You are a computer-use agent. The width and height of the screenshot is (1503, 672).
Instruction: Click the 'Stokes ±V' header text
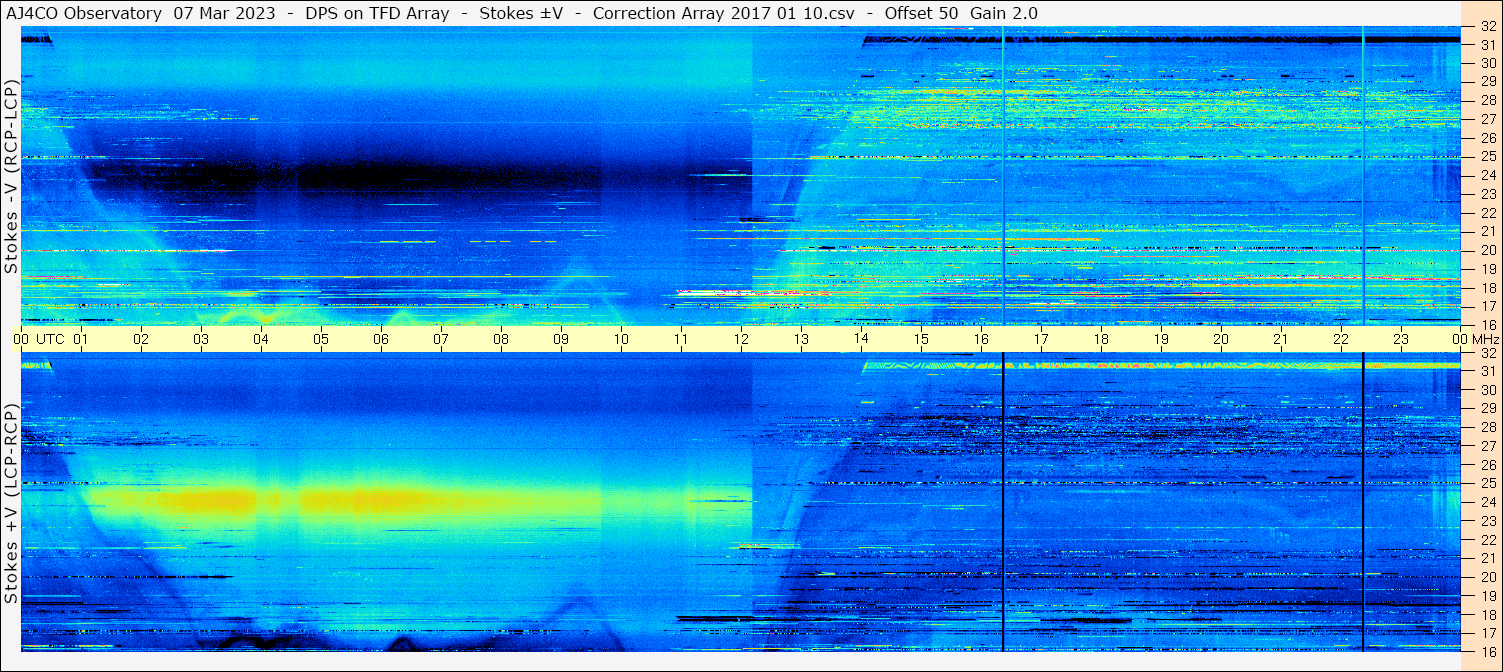[x=521, y=13]
